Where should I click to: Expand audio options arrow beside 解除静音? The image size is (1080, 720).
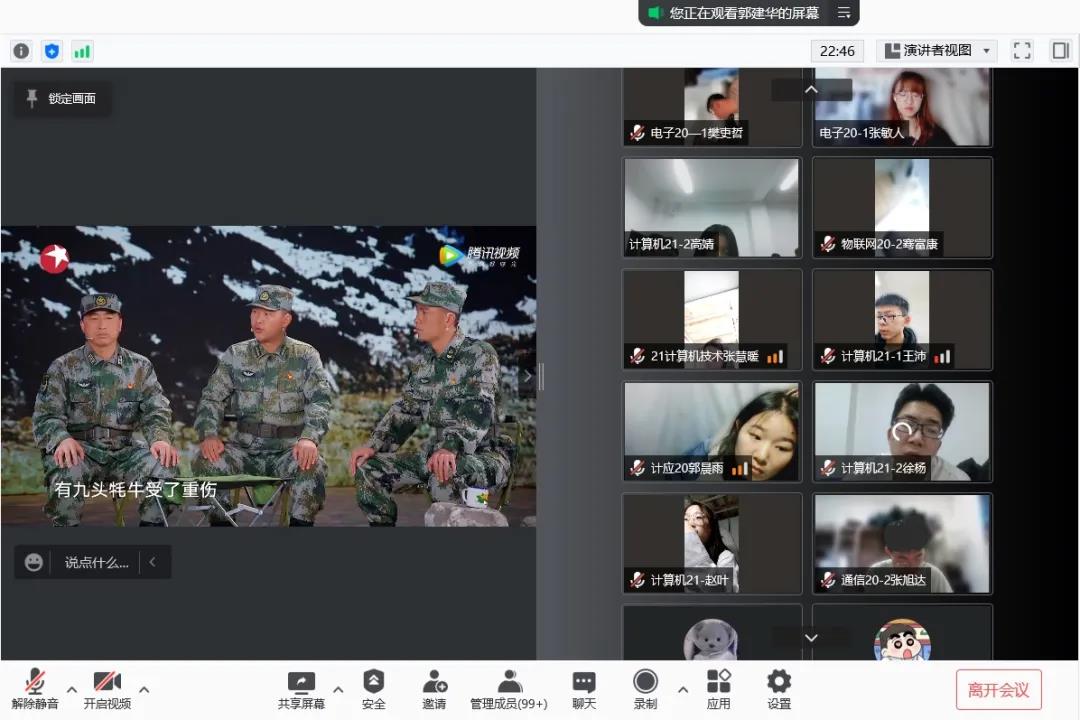72,689
